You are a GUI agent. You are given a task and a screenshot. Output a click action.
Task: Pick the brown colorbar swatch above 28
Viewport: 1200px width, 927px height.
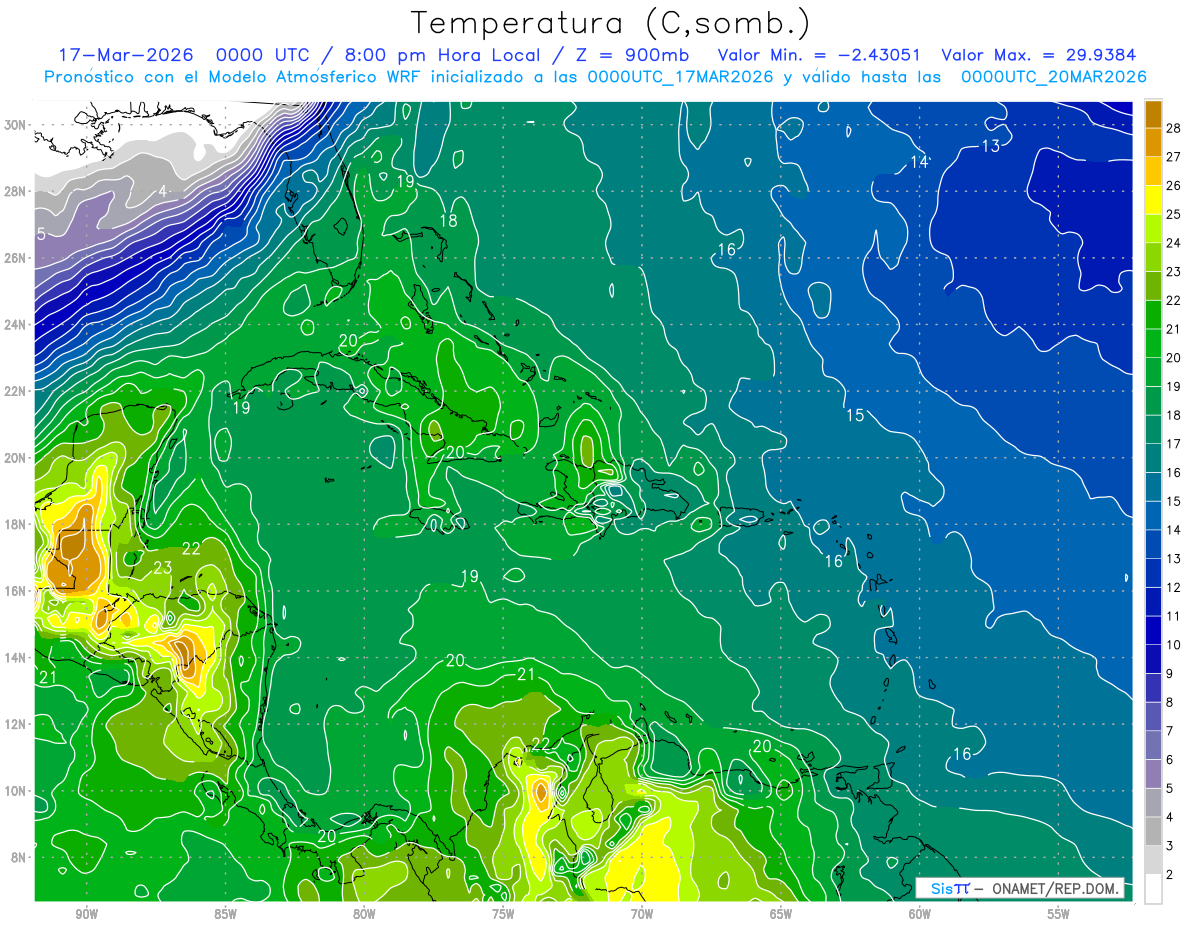[1153, 113]
